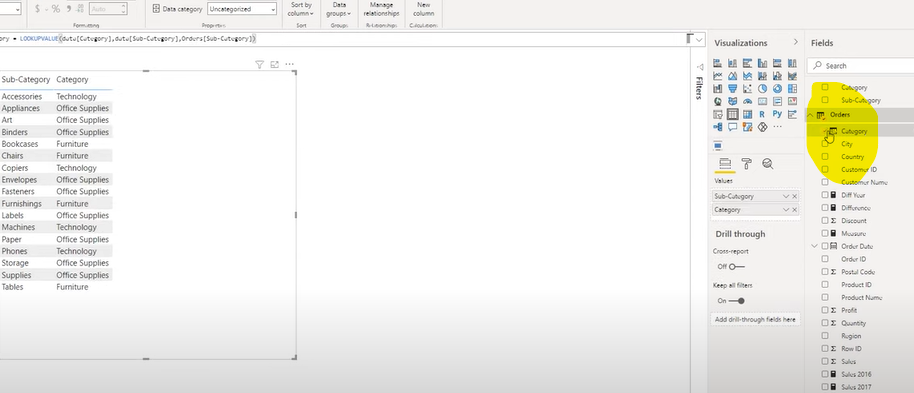Select the Table visual icon
Viewport: 914px width, 393px height.
(733, 114)
